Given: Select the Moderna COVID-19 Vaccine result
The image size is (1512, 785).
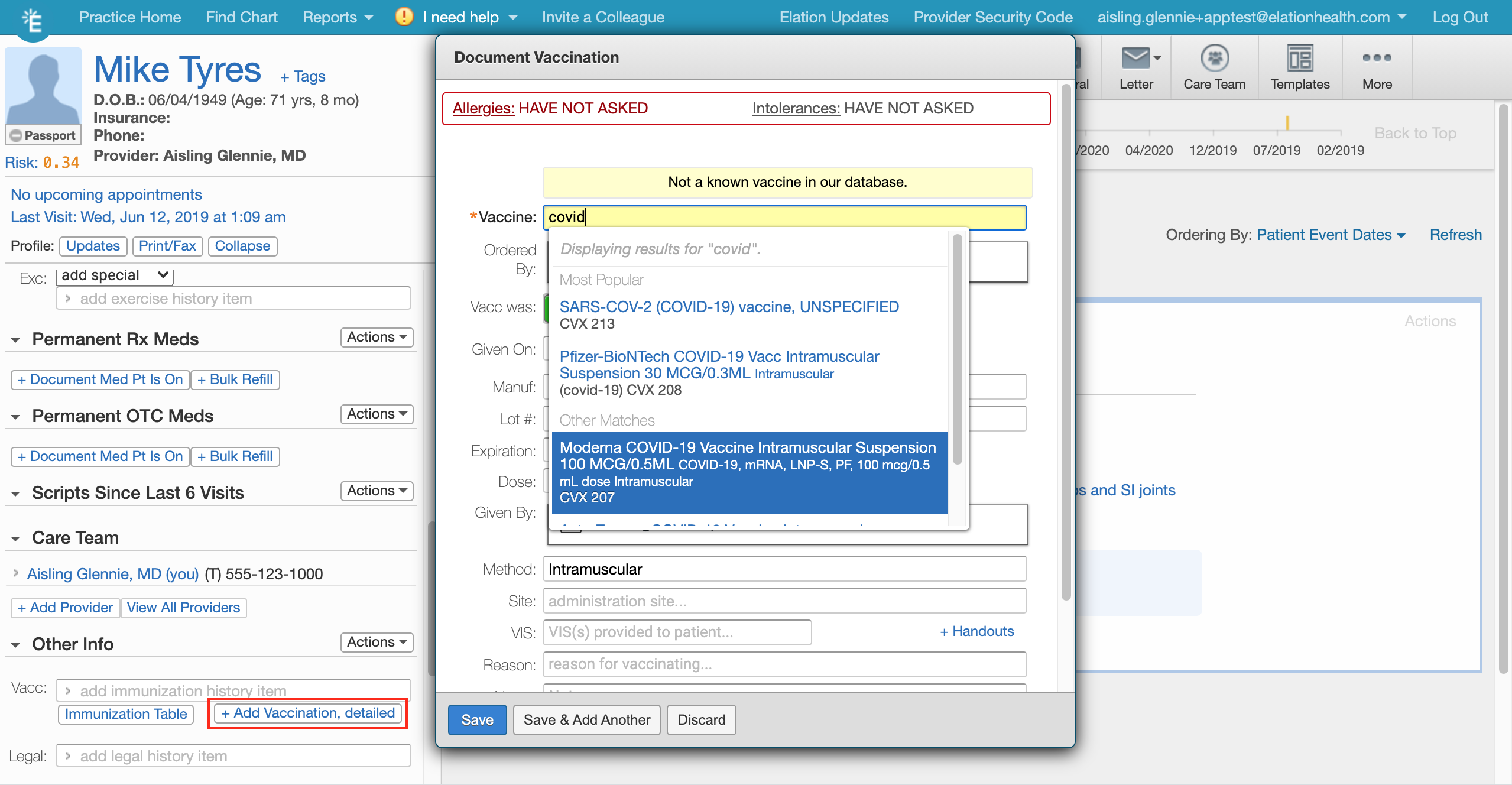Looking at the screenshot, I should (749, 472).
